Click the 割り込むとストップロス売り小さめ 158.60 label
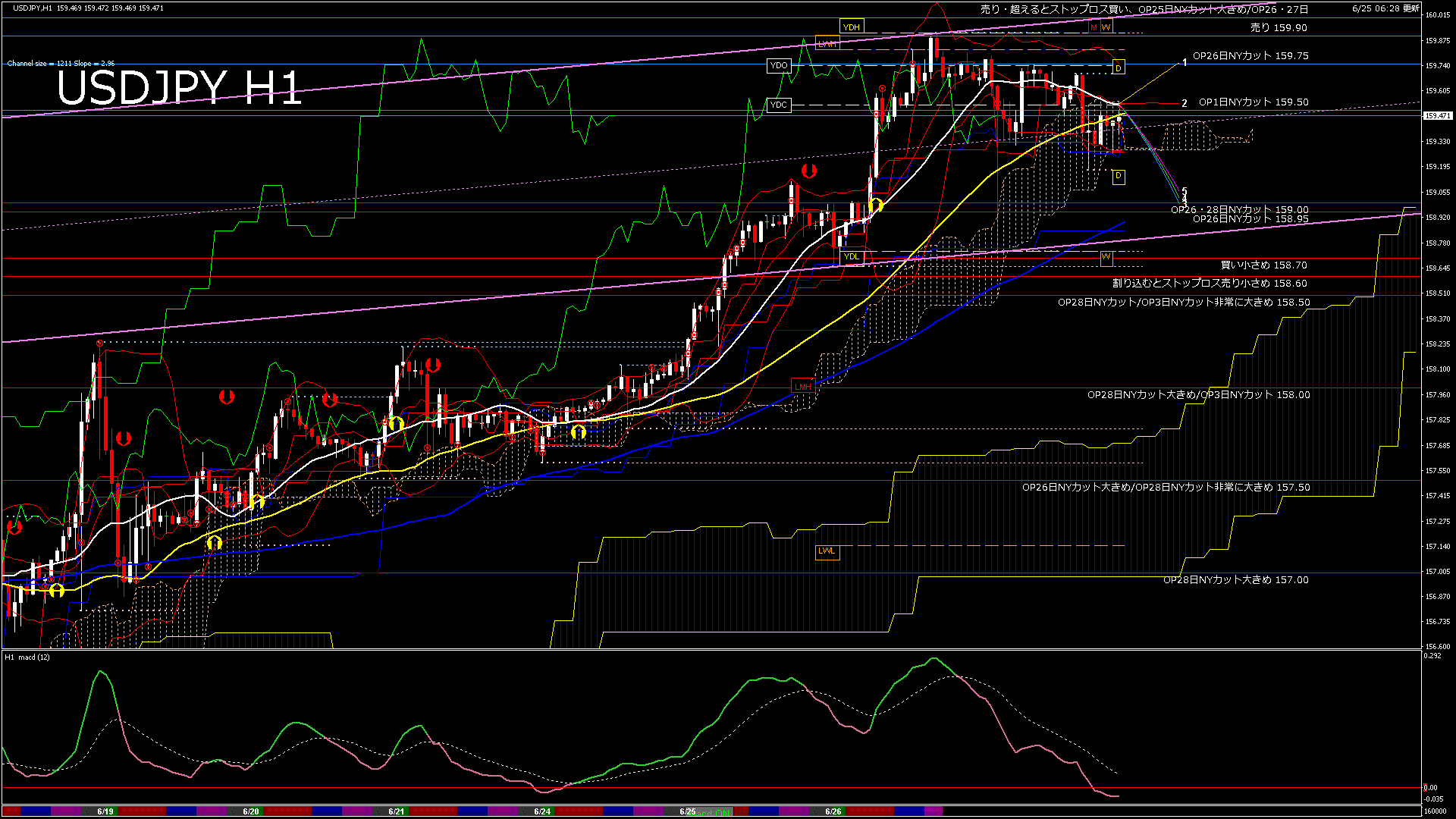 (x=1210, y=284)
